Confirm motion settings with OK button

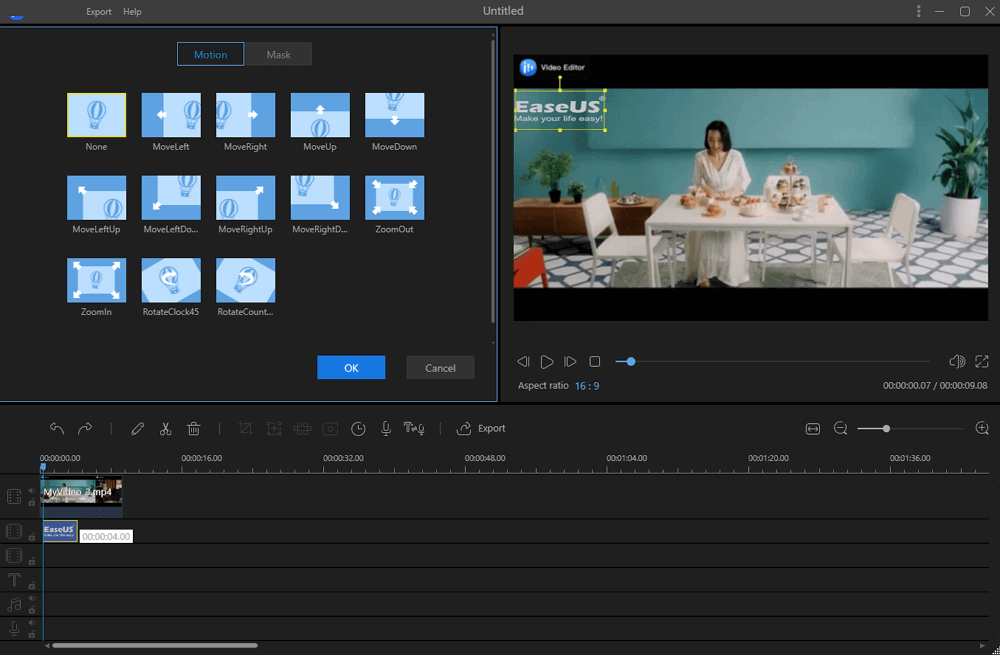(351, 367)
